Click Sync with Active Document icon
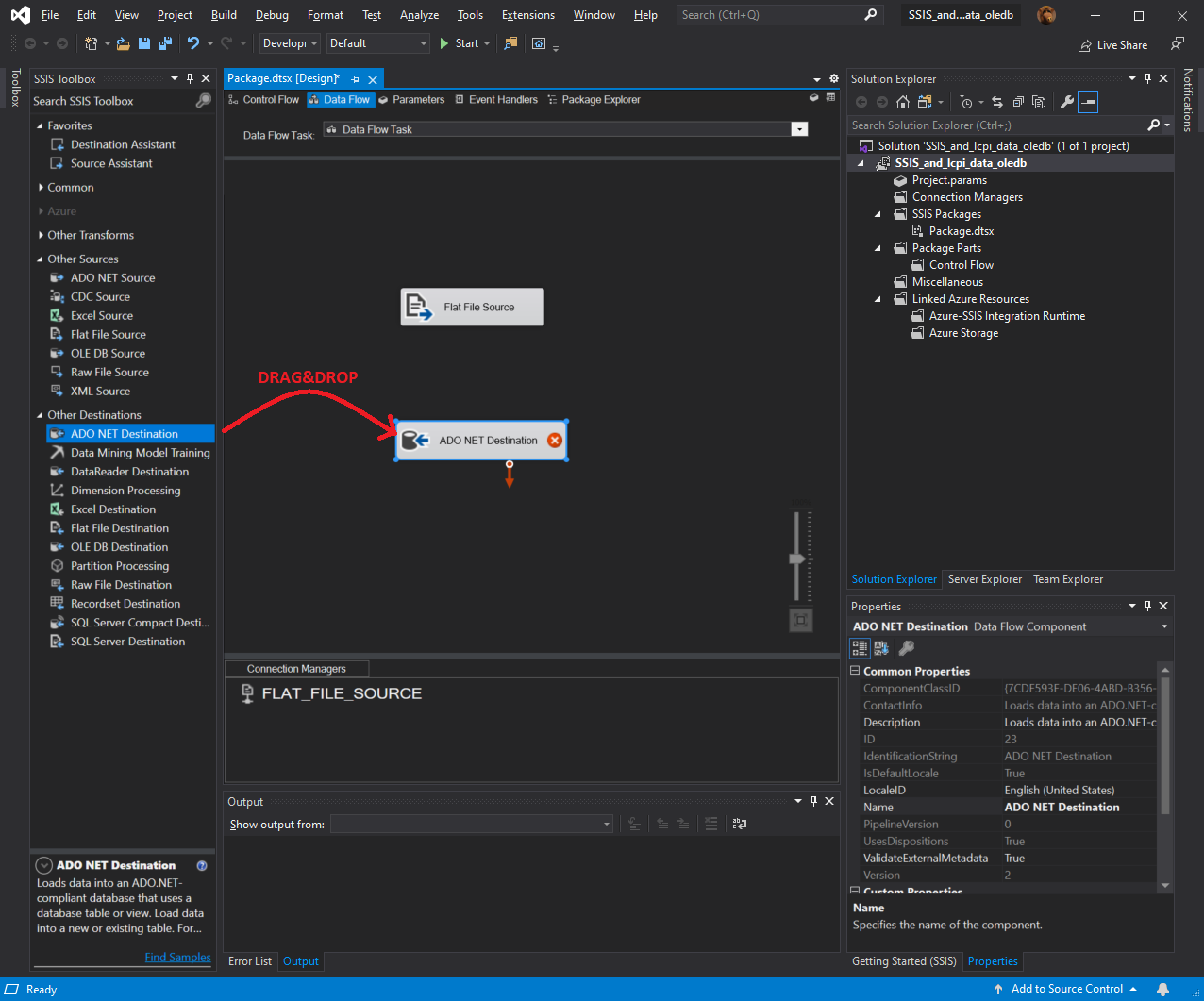Image resolution: width=1204 pixels, height=1001 pixels. tap(997, 102)
